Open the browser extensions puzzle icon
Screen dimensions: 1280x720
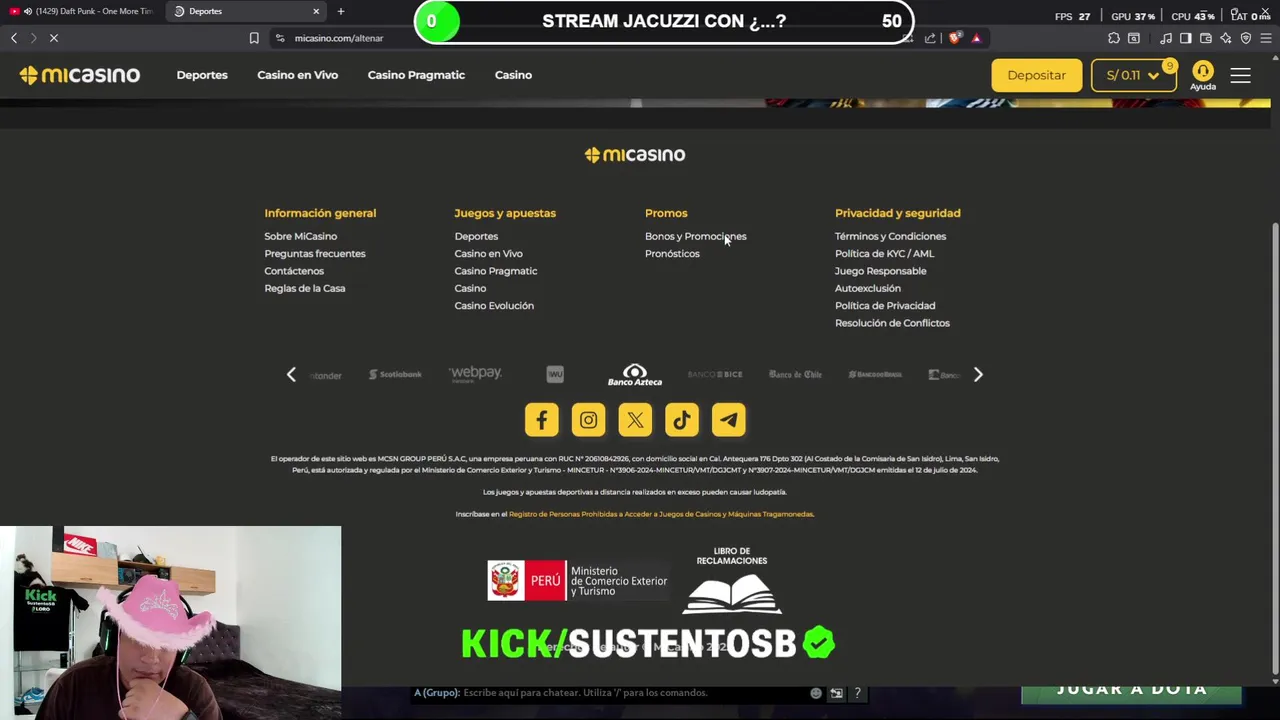point(1114,38)
